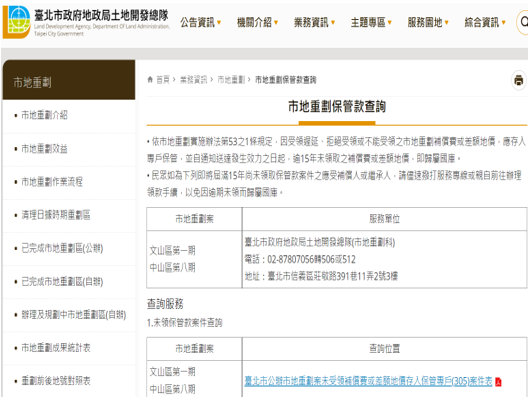The height and width of the screenshot is (397, 528).
Task: Click 首頁 breadcrumb link
Action: [163, 80]
